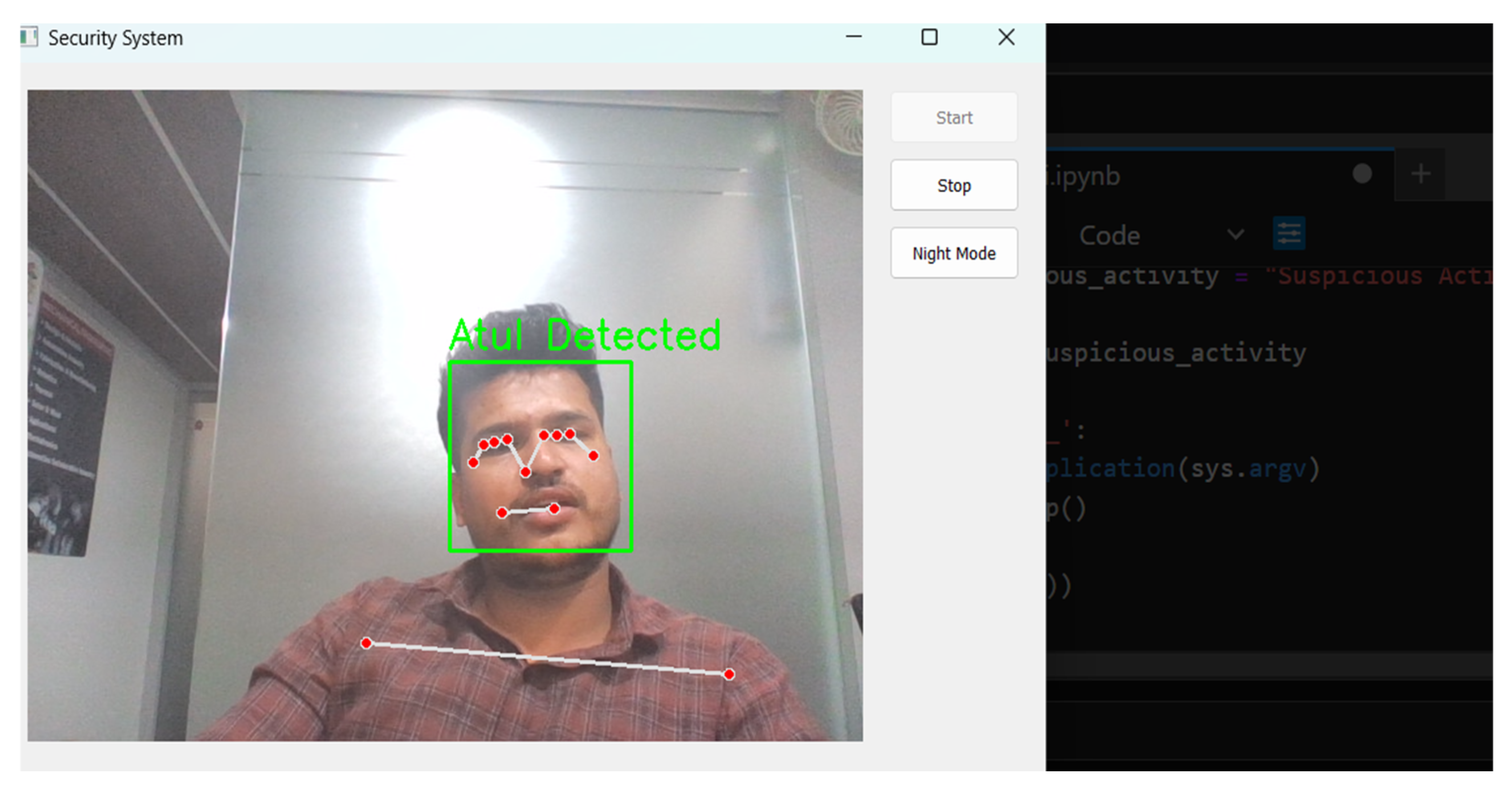The width and height of the screenshot is (1512, 792).
Task: Click the unsaved-changes dot on the notebook tab
Action: (1363, 173)
